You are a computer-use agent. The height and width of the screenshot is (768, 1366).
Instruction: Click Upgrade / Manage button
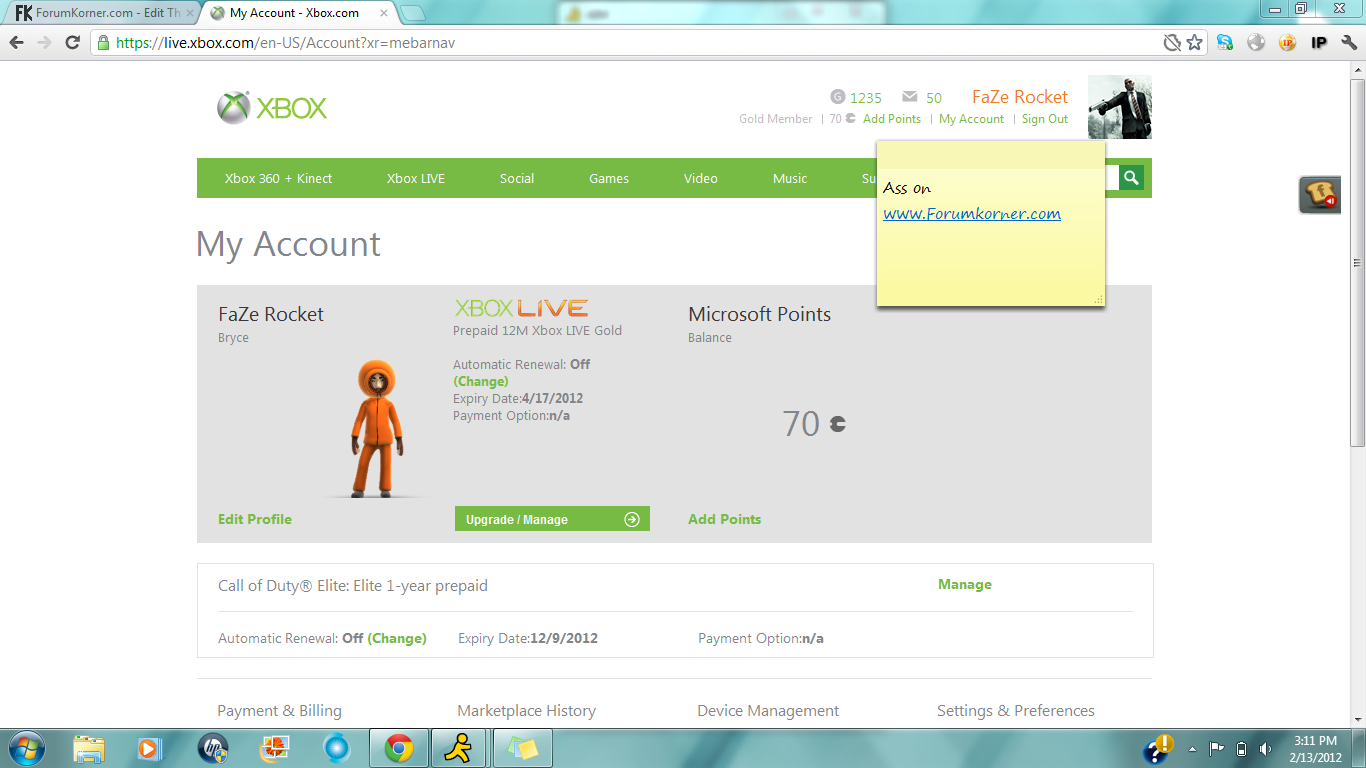tap(552, 519)
